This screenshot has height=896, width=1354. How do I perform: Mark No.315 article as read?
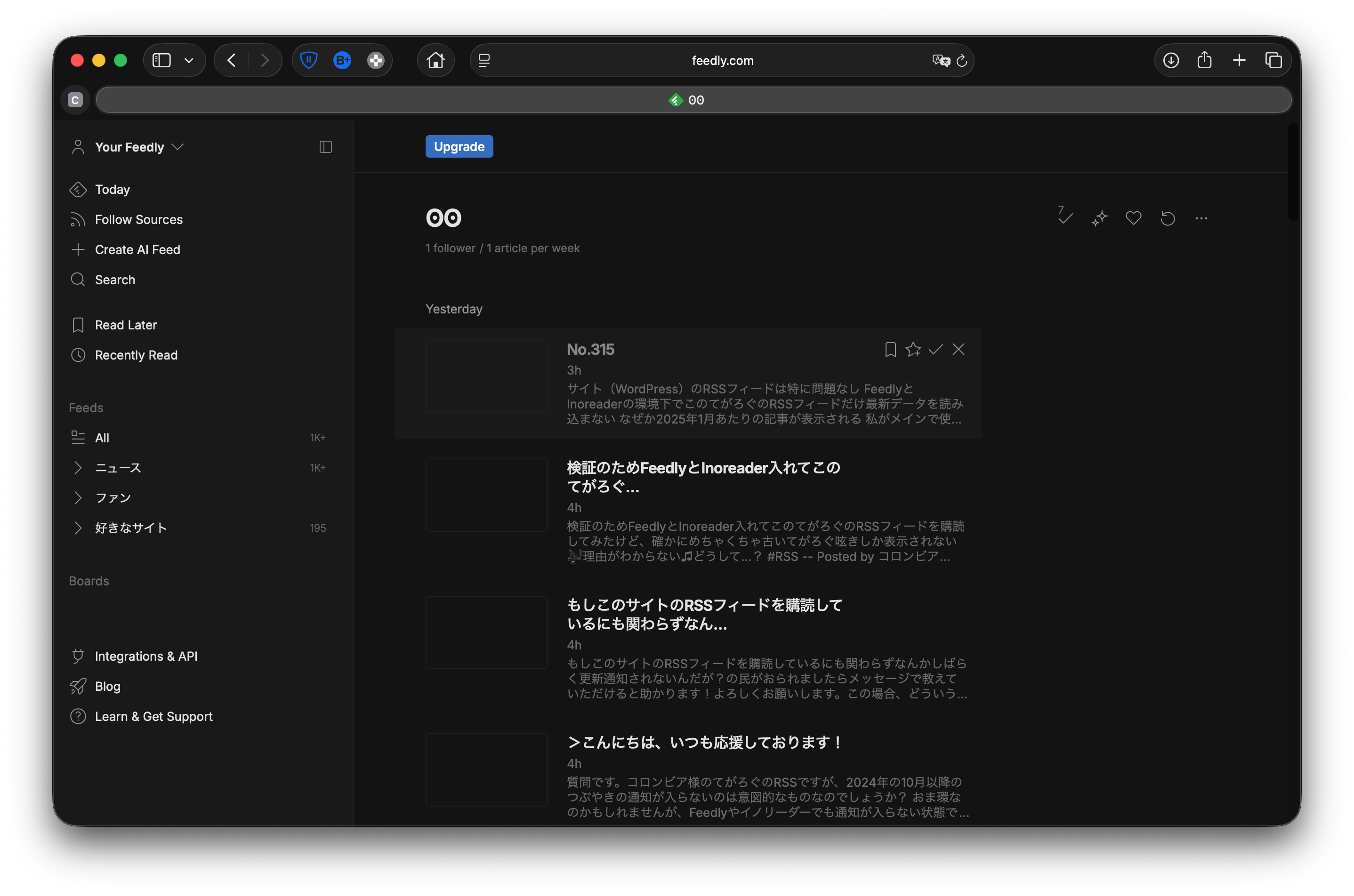point(935,349)
